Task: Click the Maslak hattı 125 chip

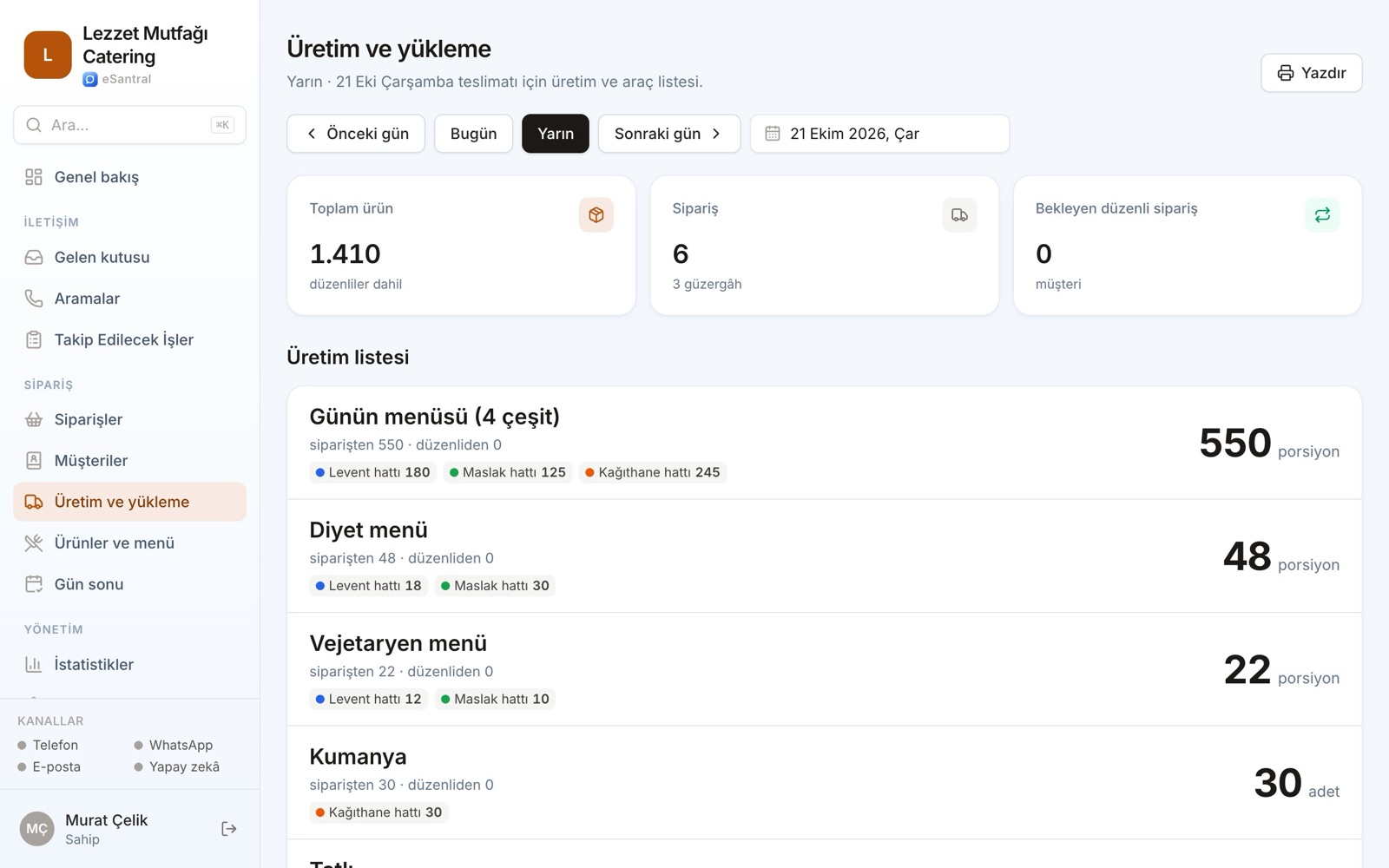Action: click(x=508, y=472)
